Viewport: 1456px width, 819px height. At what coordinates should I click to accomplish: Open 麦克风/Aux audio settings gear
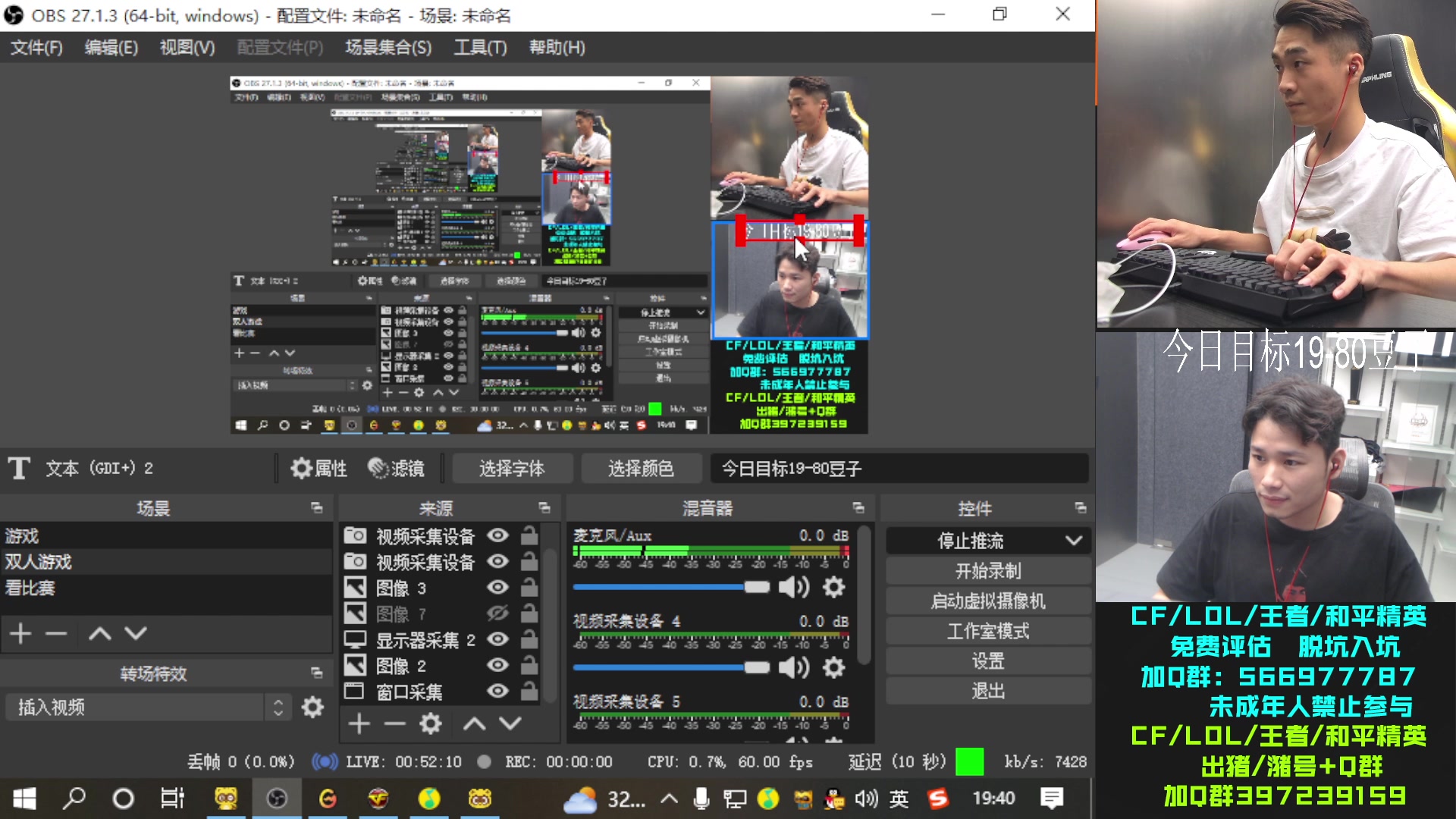(x=833, y=587)
